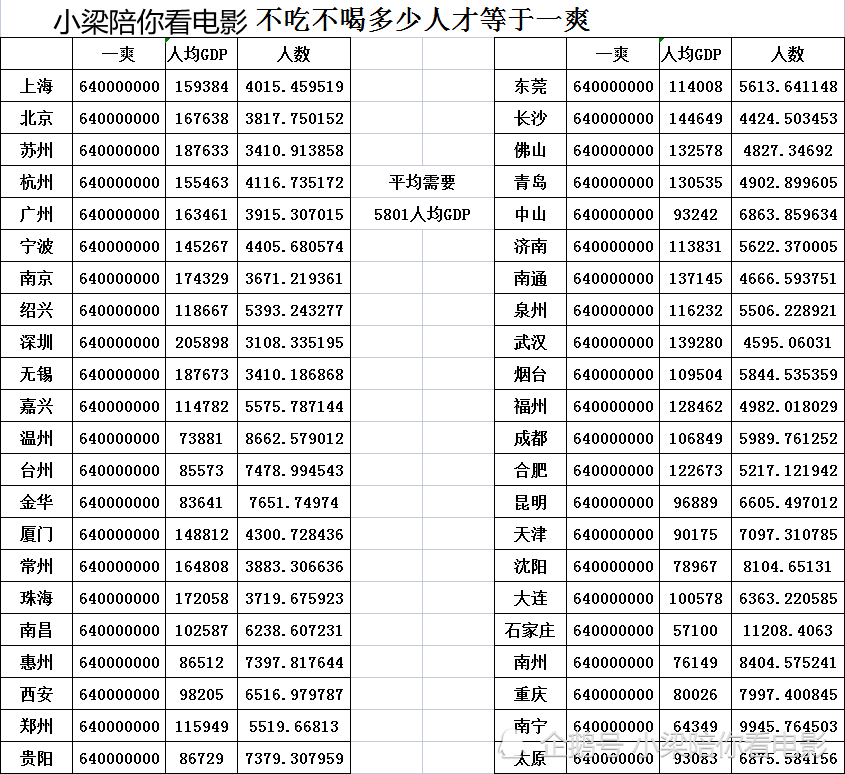Select the 上海 city cell

(x=37, y=86)
